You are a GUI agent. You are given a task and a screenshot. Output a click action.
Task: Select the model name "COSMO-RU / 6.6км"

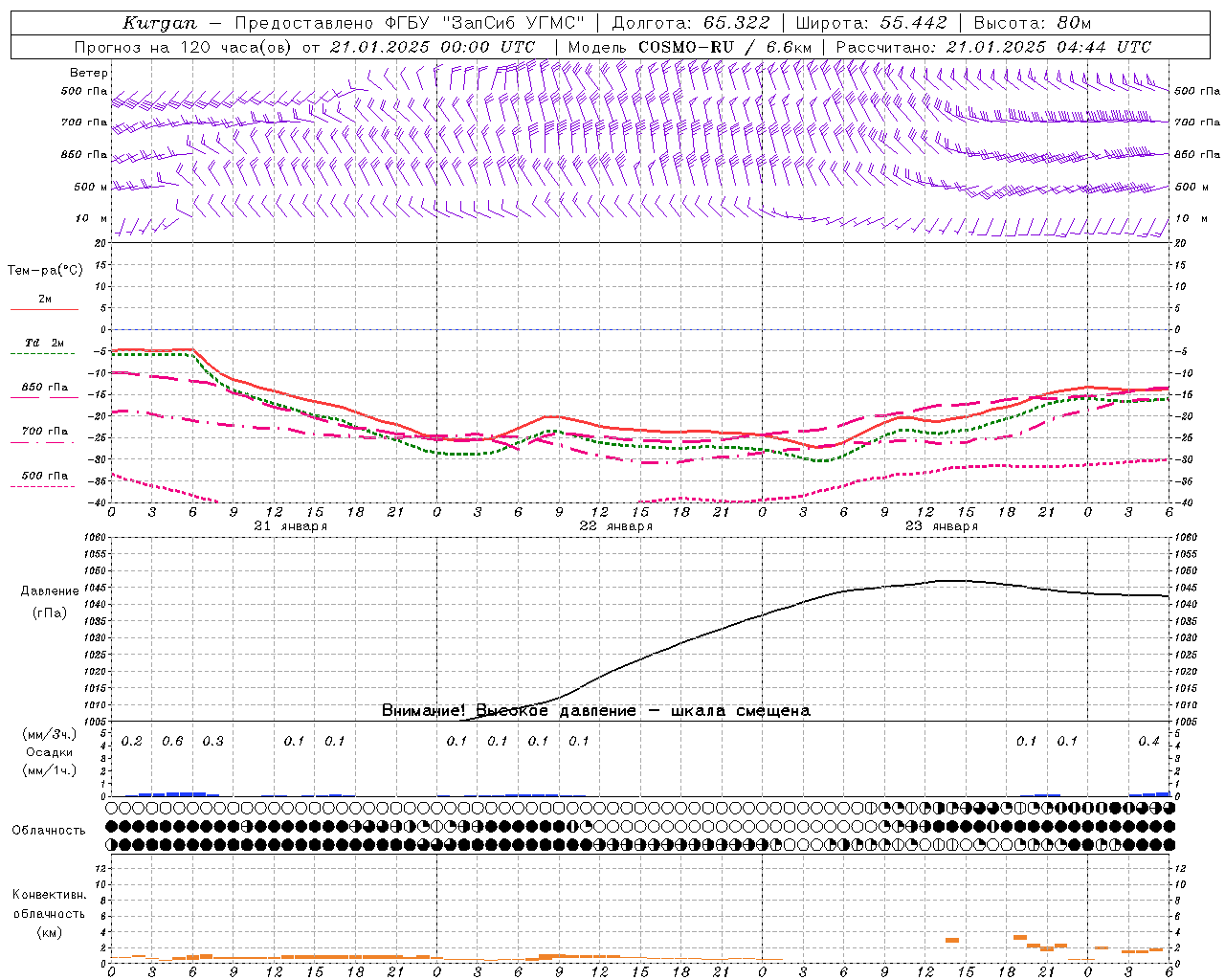tap(724, 47)
